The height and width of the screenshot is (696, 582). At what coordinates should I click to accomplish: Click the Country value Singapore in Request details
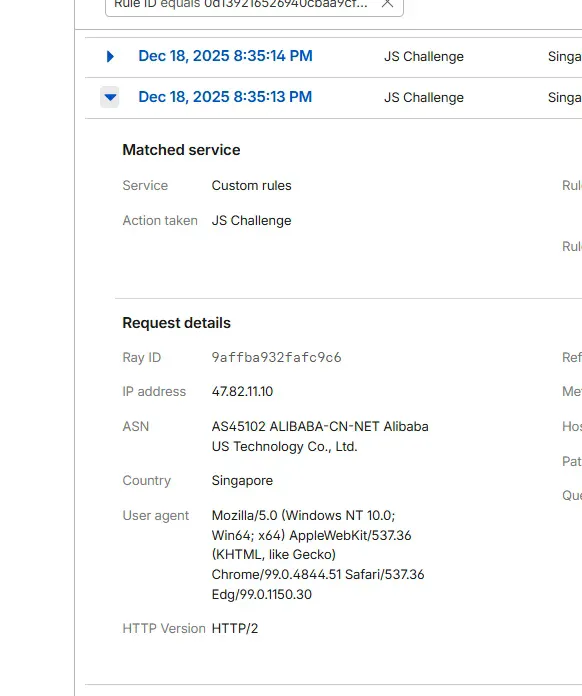242,481
